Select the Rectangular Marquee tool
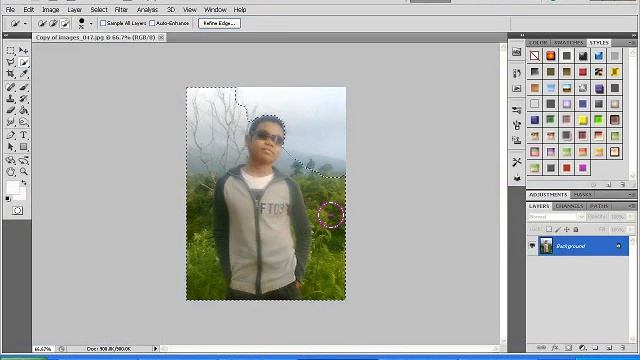Image resolution: width=640 pixels, height=360 pixels. coord(11,51)
